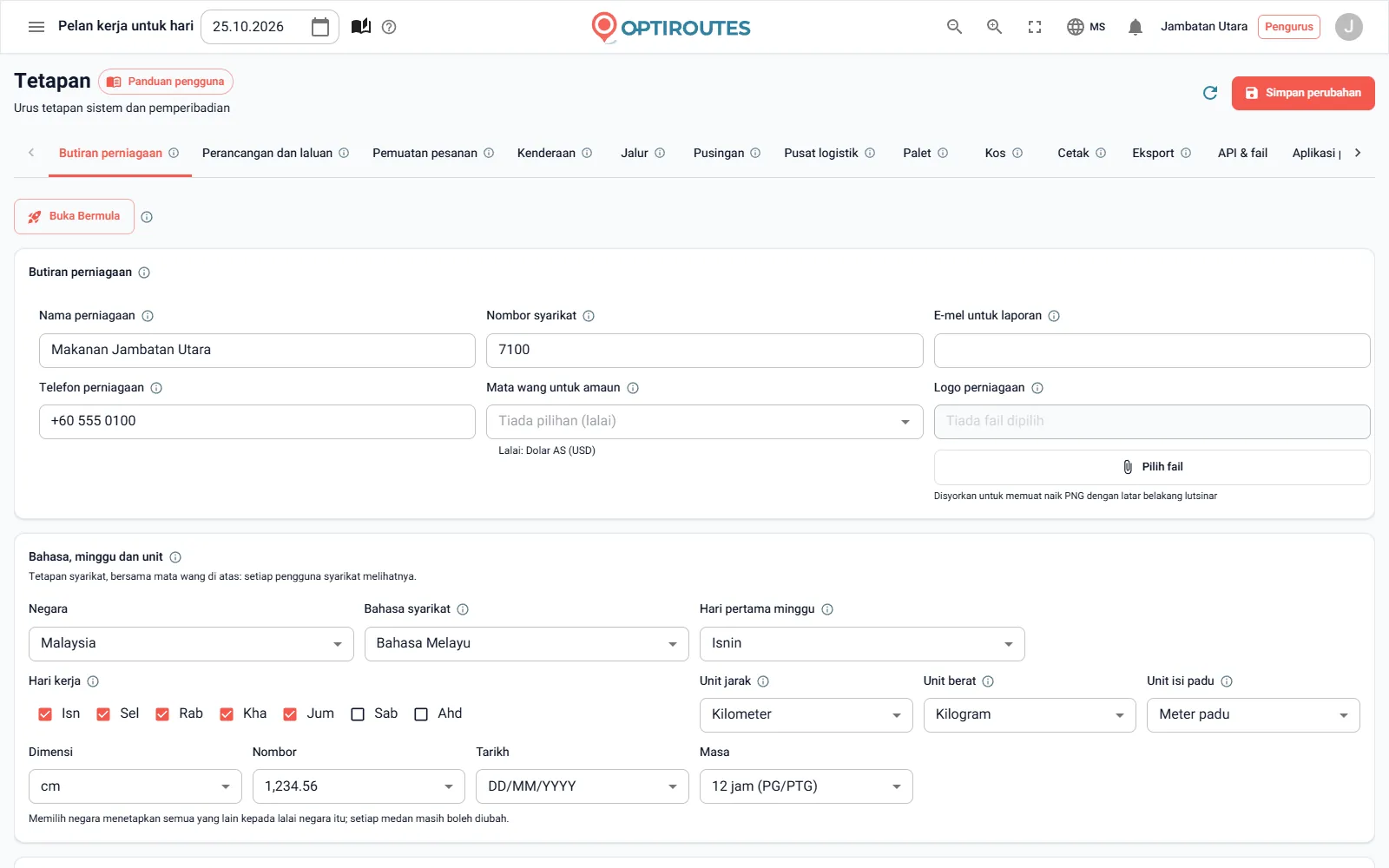The image size is (1389, 868).
Task: Uncheck the Kha workday checkbox
Action: pos(227,714)
